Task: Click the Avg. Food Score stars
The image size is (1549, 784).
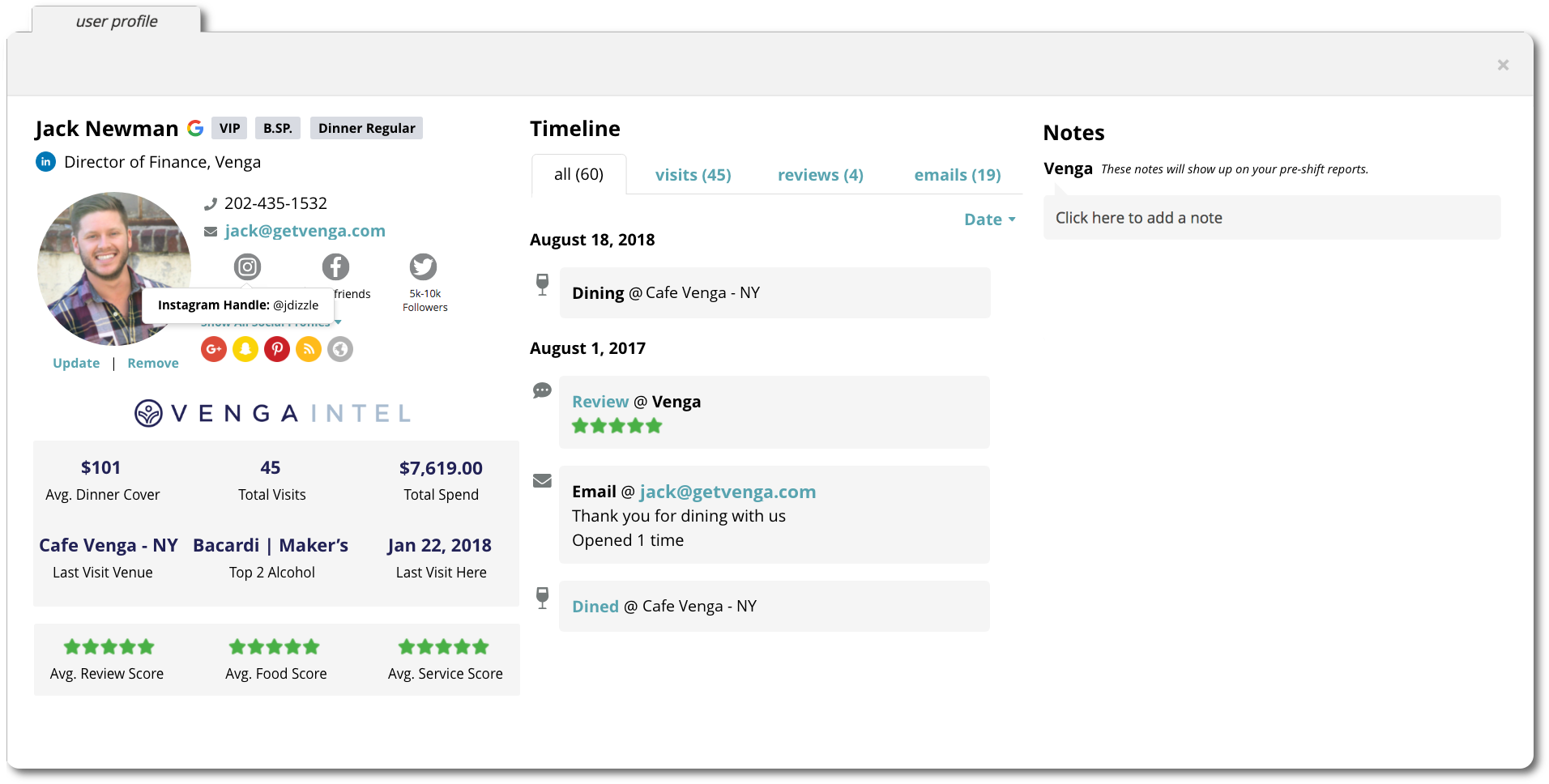Action: click(x=275, y=646)
